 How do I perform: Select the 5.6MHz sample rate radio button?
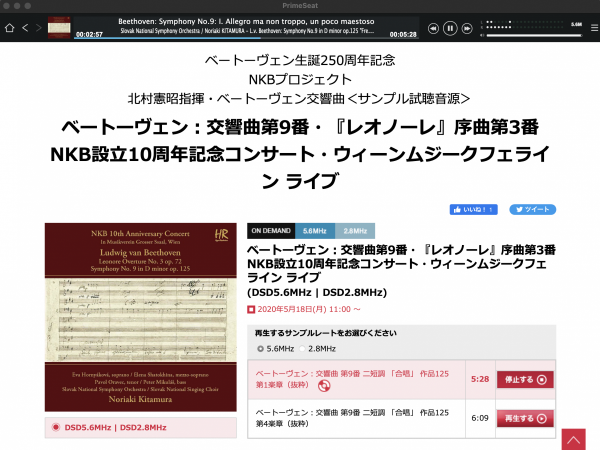point(262,348)
